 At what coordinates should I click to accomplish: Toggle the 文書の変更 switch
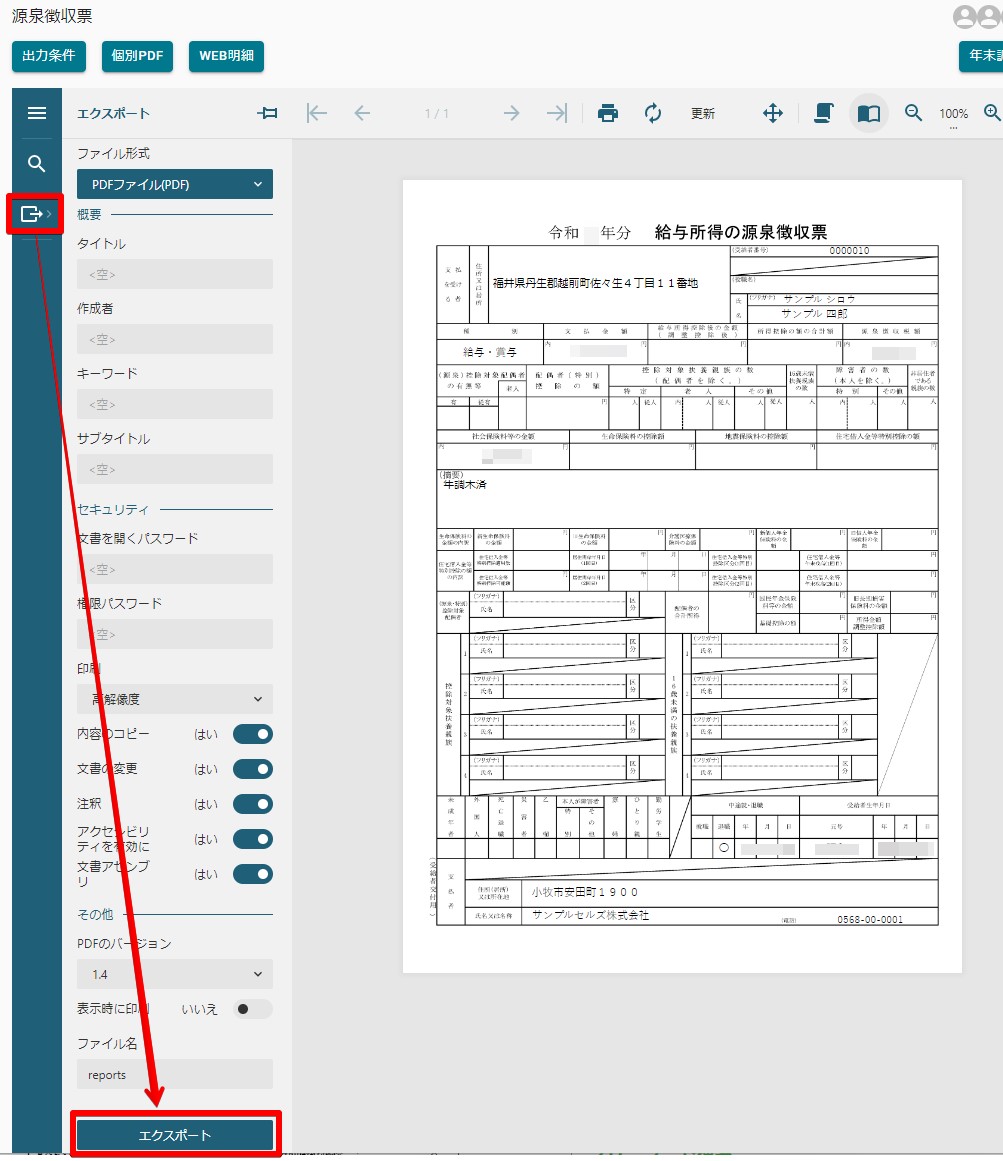click(x=252, y=769)
